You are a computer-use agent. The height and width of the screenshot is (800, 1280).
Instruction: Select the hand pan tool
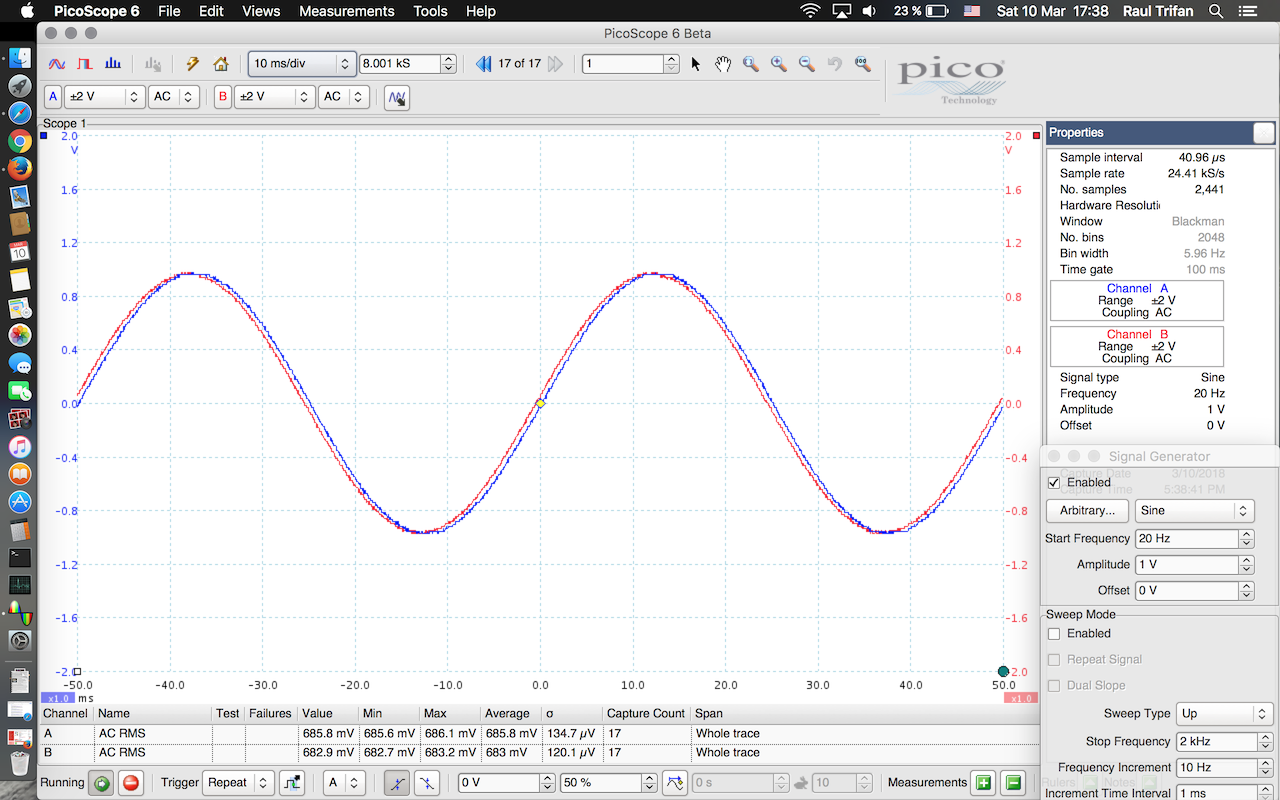(723, 64)
